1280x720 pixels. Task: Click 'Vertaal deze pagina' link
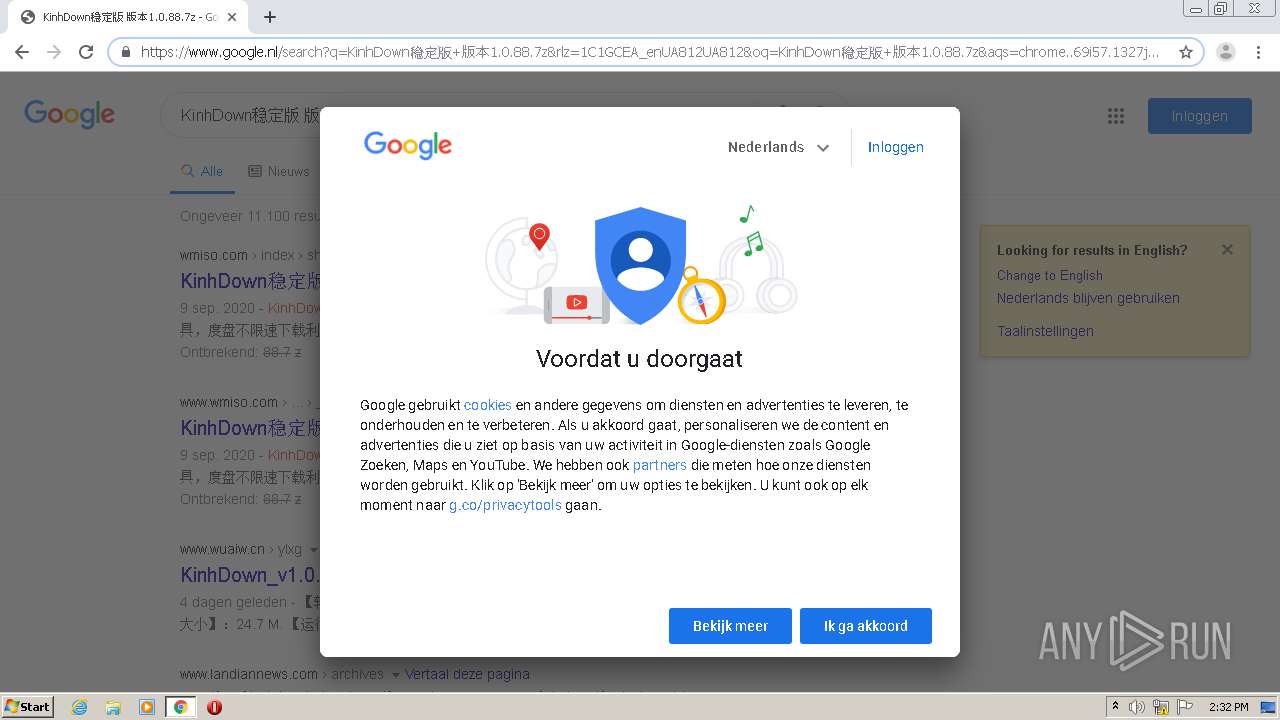click(x=467, y=674)
